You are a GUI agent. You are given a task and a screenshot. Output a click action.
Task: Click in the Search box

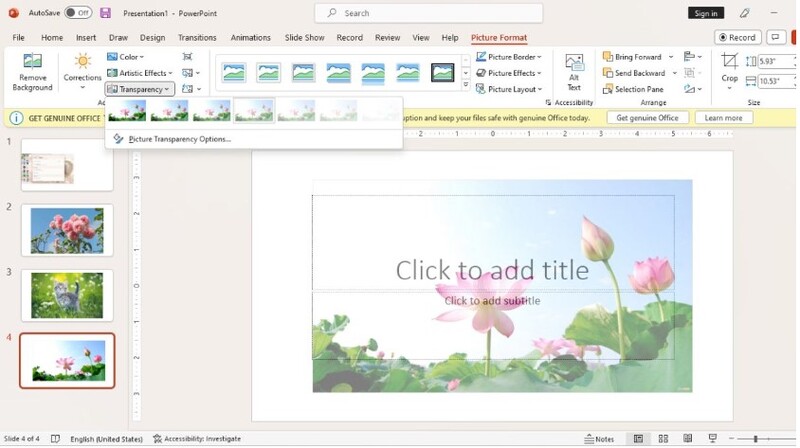coord(429,13)
